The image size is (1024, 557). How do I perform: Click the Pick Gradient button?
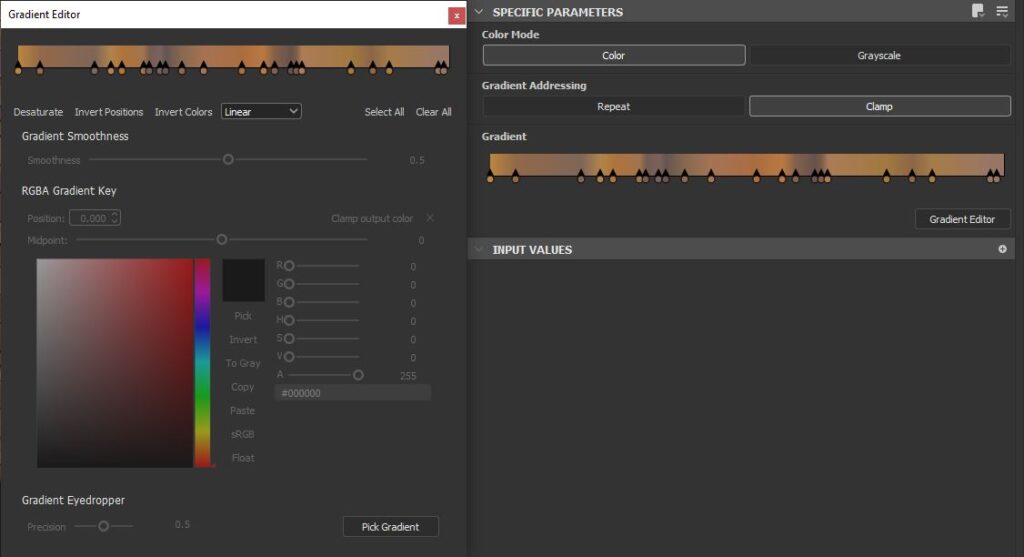391,526
